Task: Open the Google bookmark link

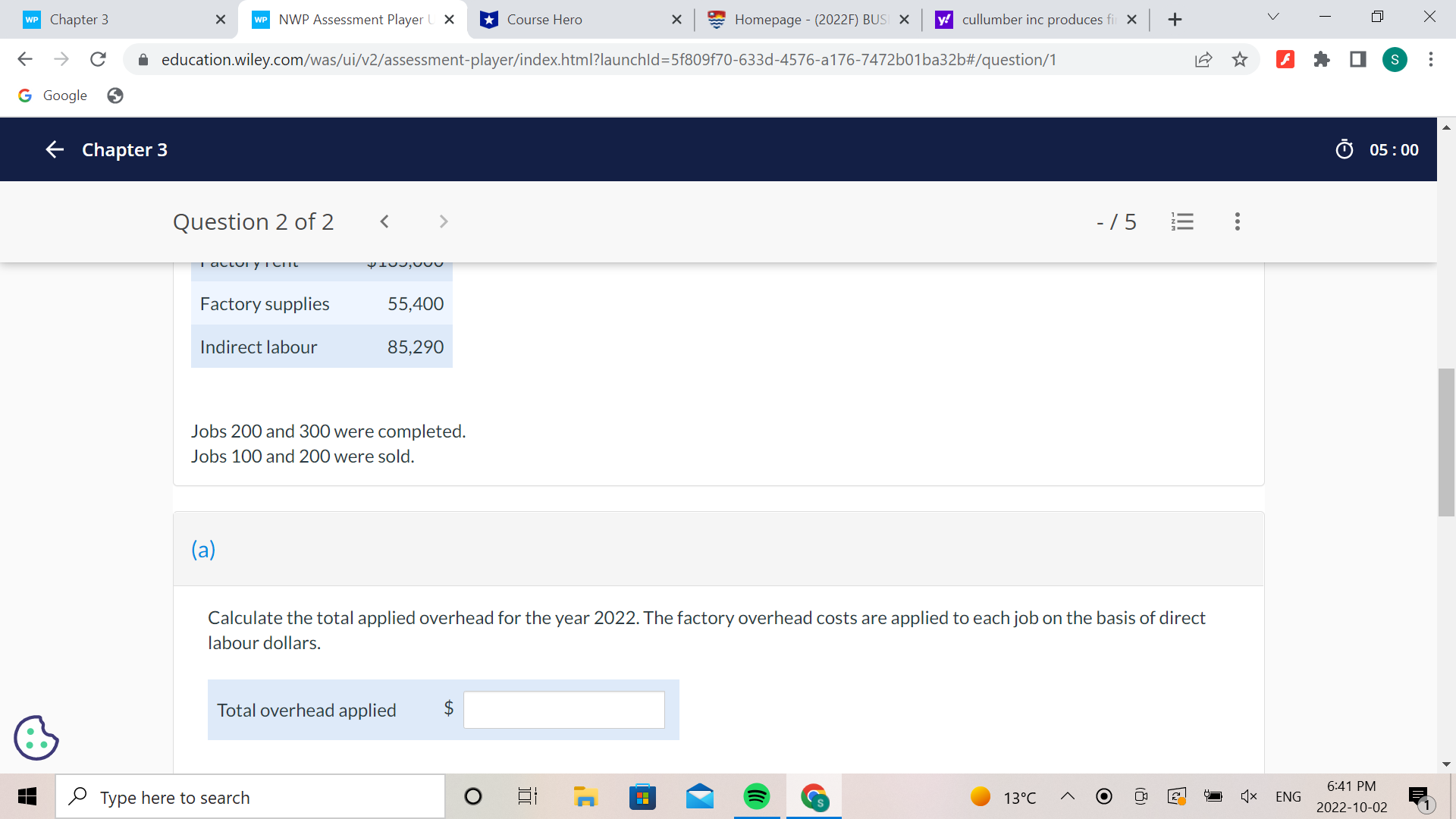Action: click(x=52, y=96)
